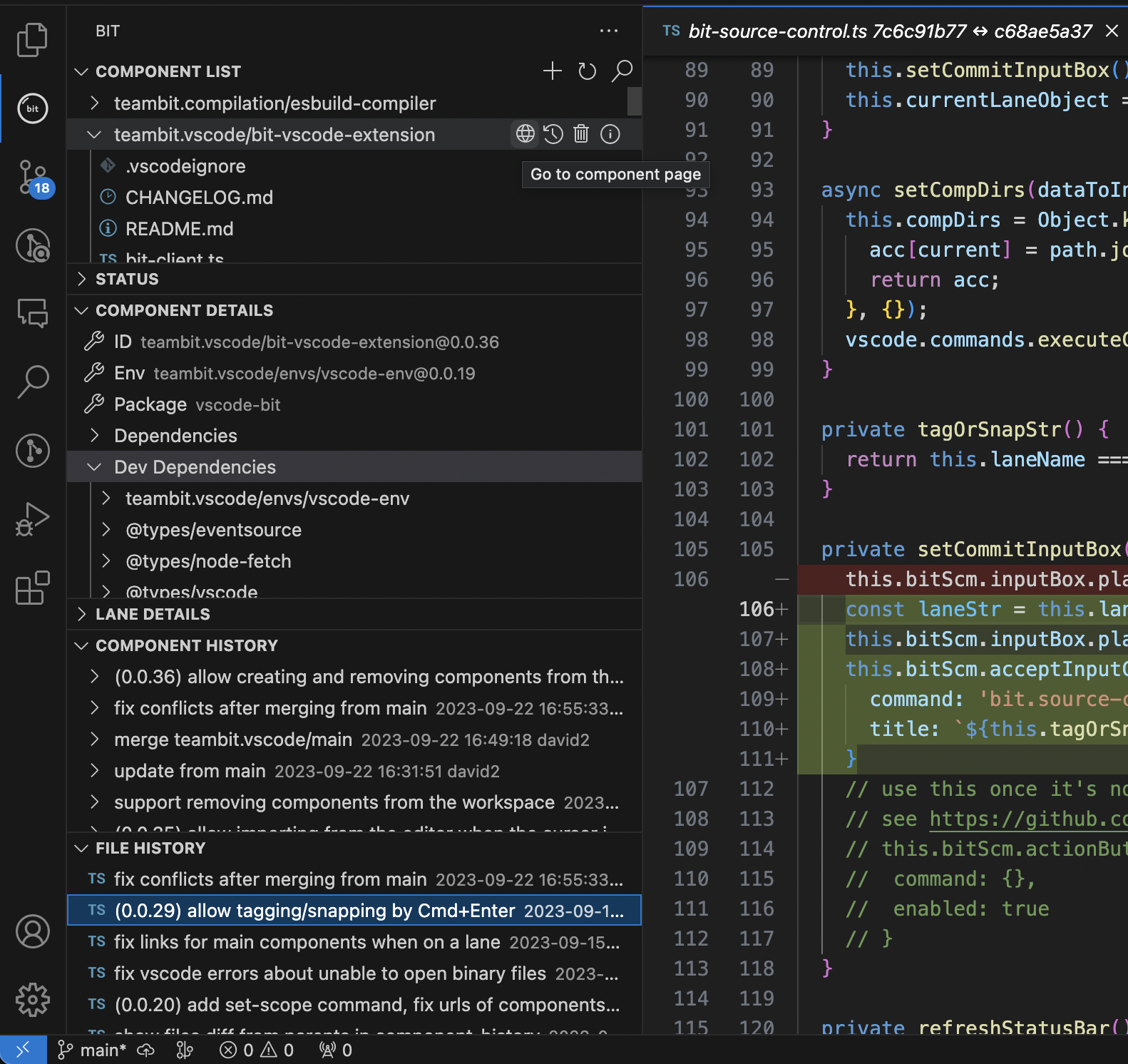Screen dimensions: 1128x1064
Task: Click the plus icon in Component List
Action: (x=553, y=71)
